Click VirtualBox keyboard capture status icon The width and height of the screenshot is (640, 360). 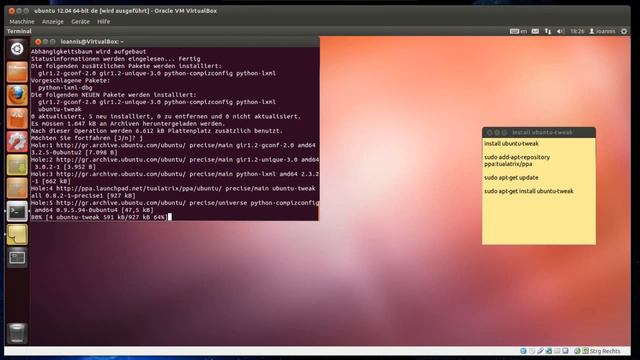[x=586, y=351]
